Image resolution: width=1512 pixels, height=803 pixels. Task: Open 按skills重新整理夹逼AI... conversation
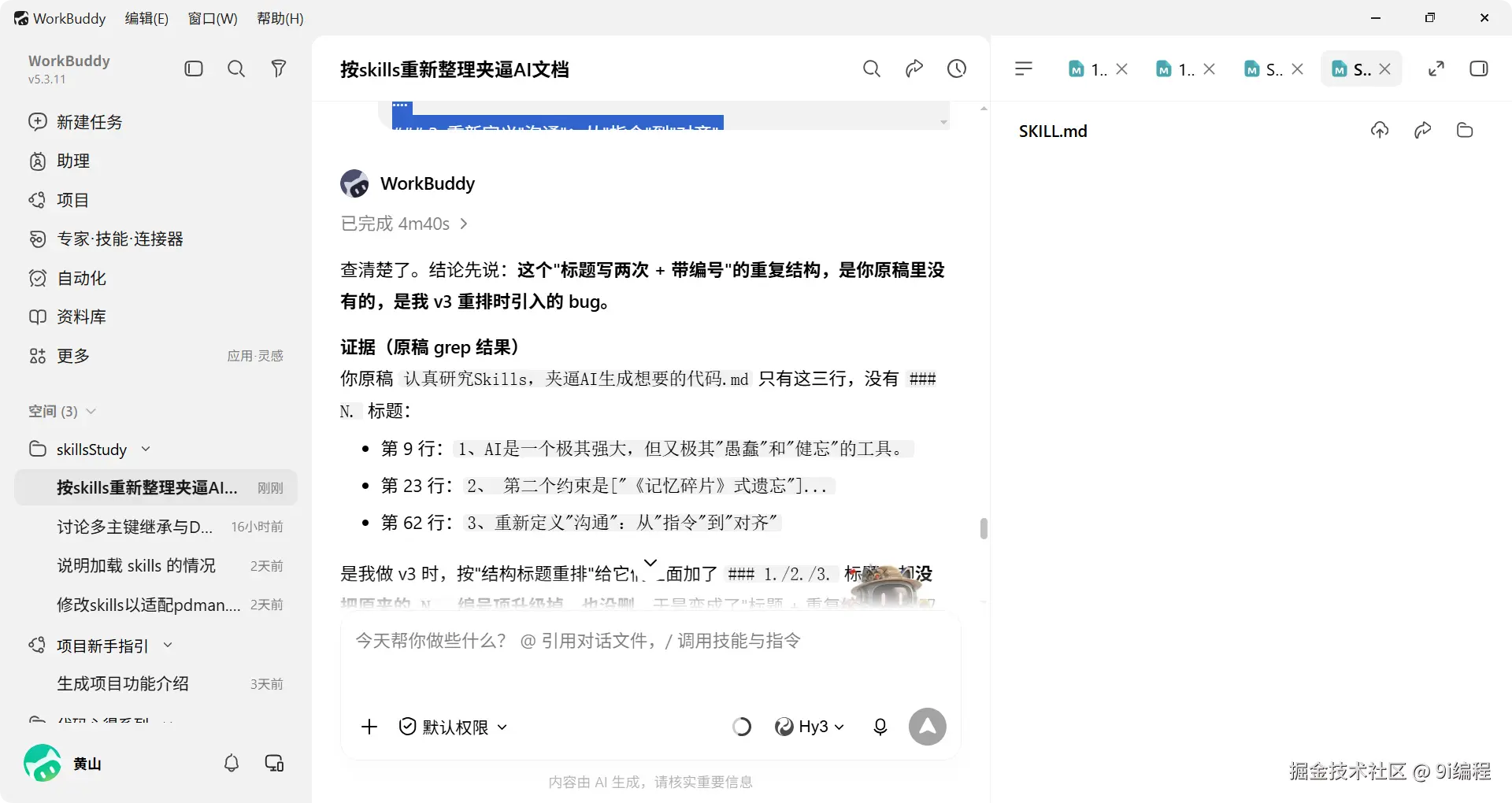point(156,487)
